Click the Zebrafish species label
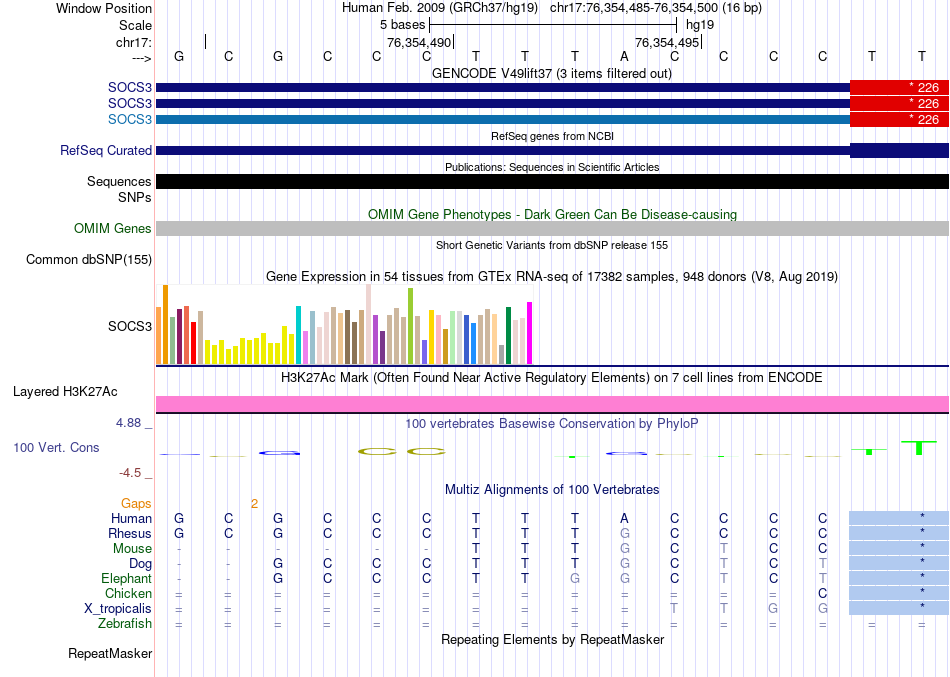The width and height of the screenshot is (950, 677). (125, 623)
